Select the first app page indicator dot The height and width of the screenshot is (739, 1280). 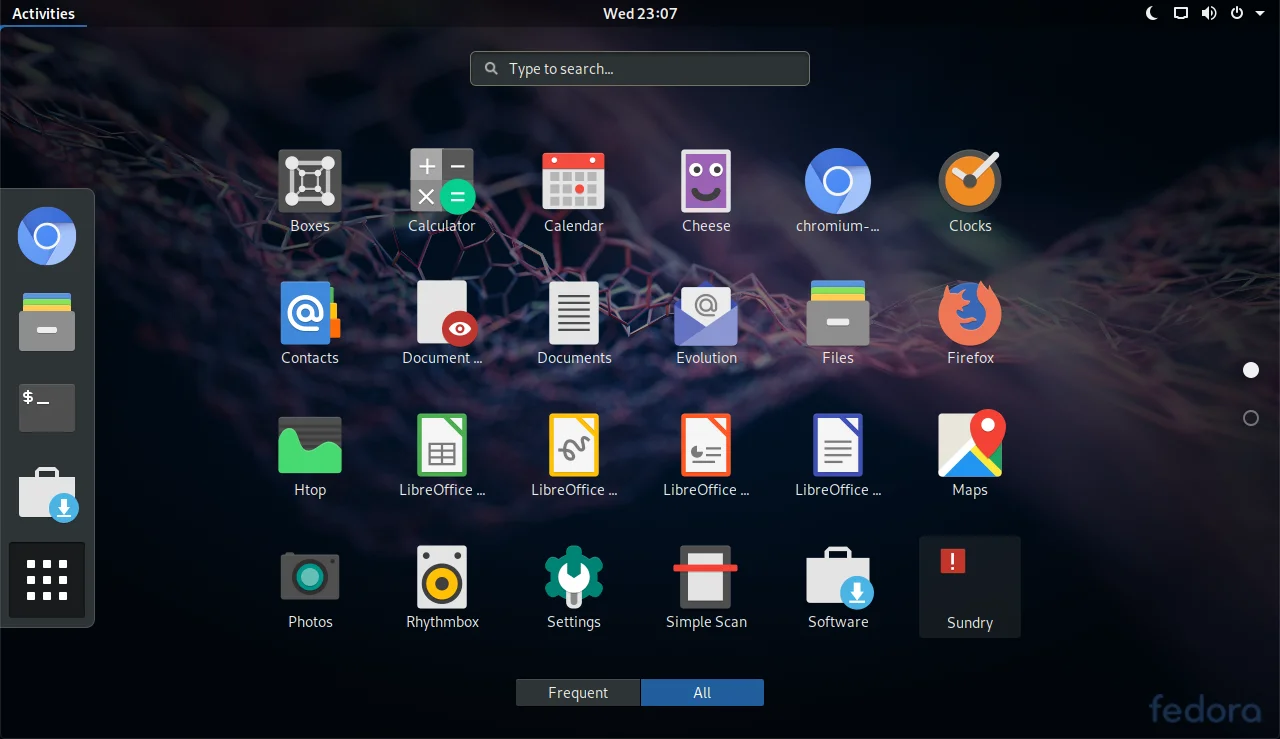tap(1250, 370)
